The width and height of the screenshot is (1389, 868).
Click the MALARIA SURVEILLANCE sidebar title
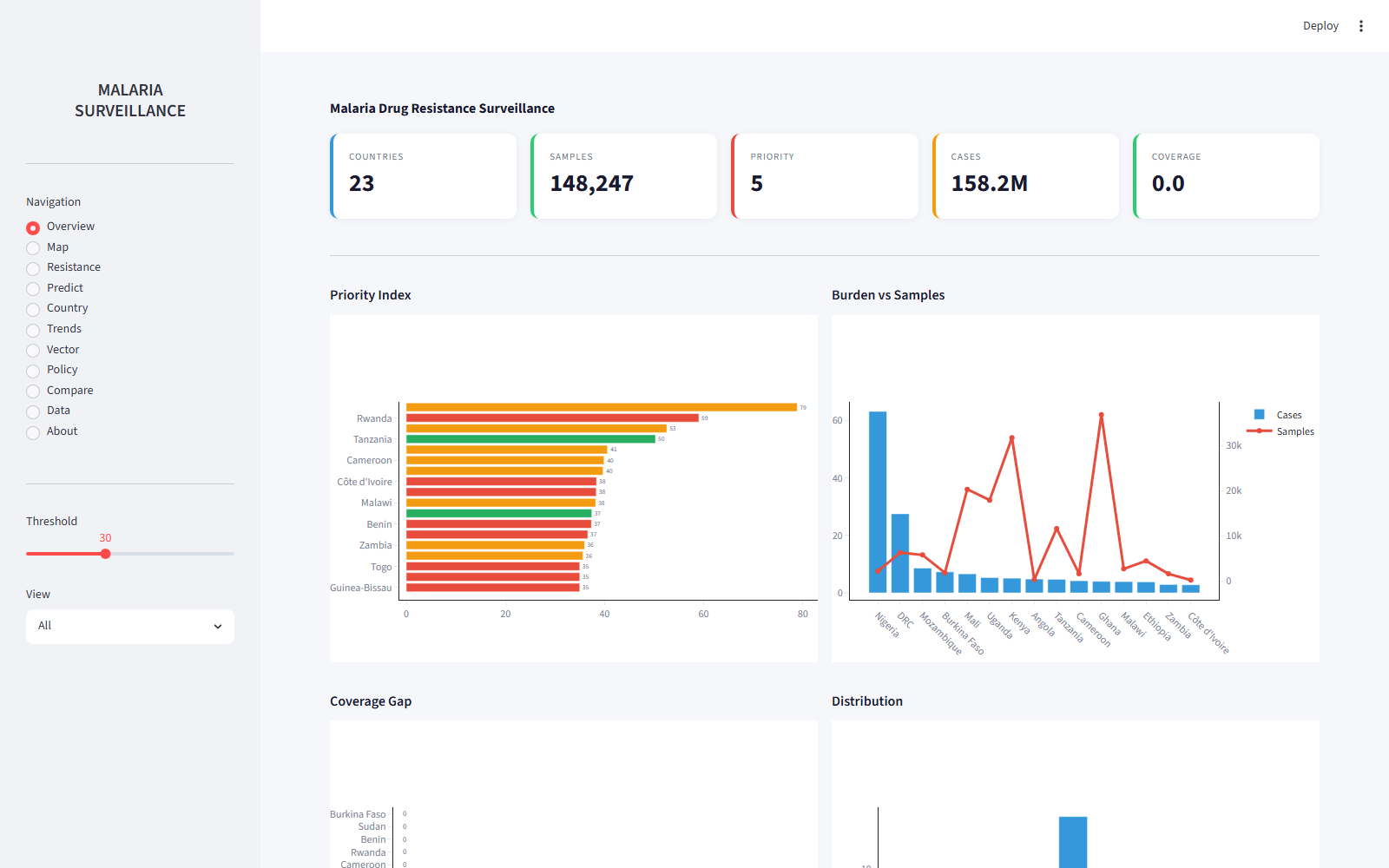click(x=130, y=101)
